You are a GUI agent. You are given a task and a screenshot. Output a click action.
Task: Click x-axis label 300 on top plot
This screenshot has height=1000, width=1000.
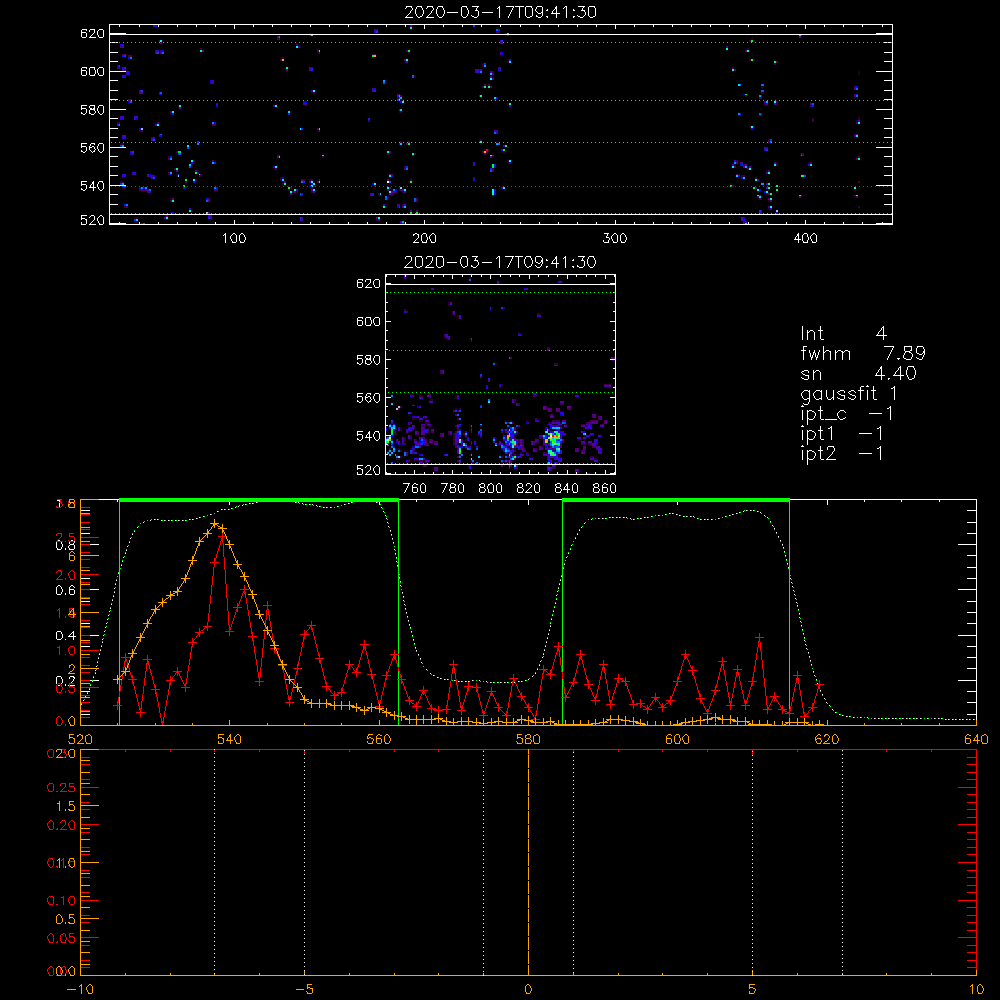(x=615, y=239)
